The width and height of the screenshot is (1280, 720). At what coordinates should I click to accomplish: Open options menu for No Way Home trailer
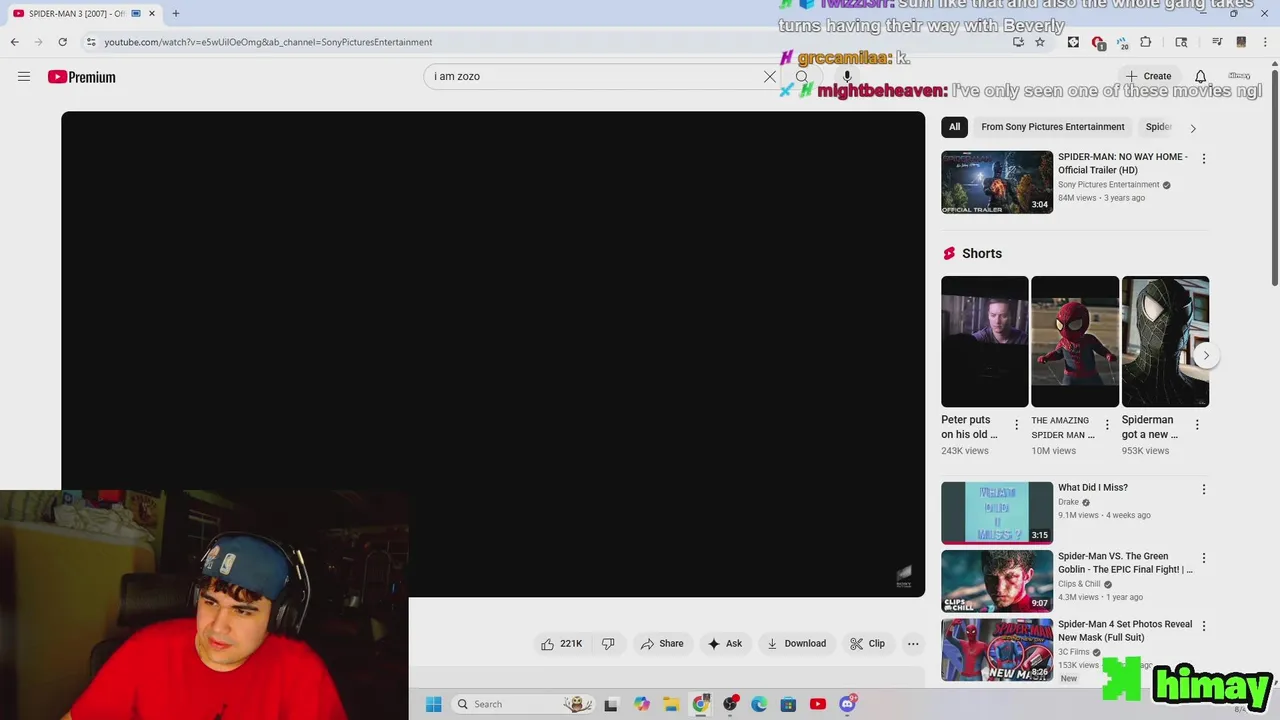coord(1204,159)
